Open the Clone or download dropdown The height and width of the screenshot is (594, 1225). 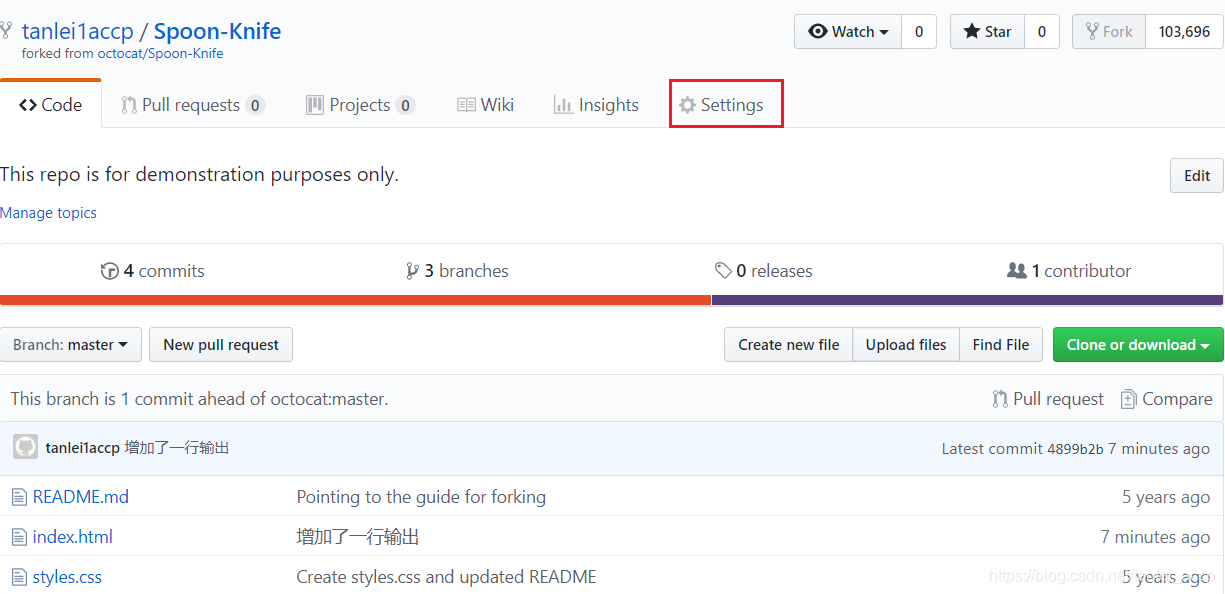1138,345
